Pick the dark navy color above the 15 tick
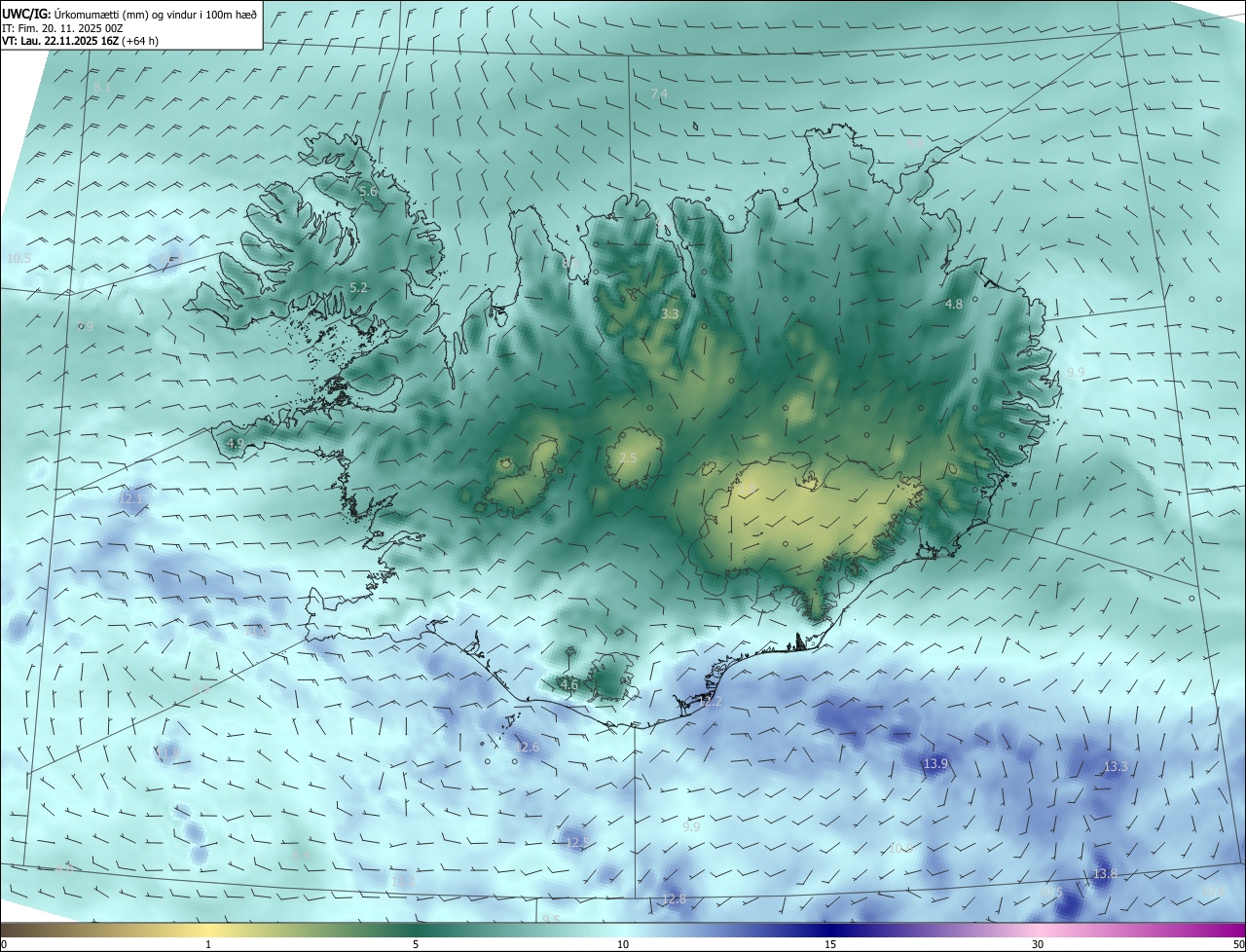The image size is (1246, 952). (830, 930)
